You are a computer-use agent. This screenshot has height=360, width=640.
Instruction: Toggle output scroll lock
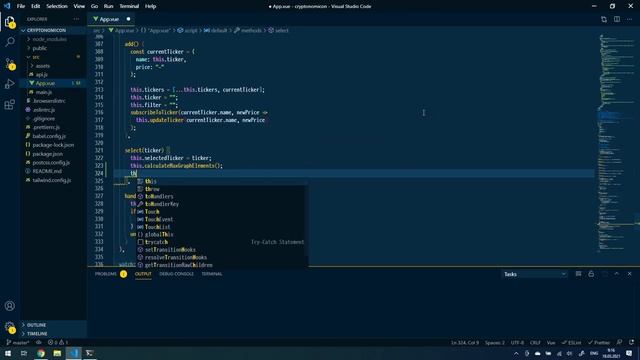click(x=591, y=274)
